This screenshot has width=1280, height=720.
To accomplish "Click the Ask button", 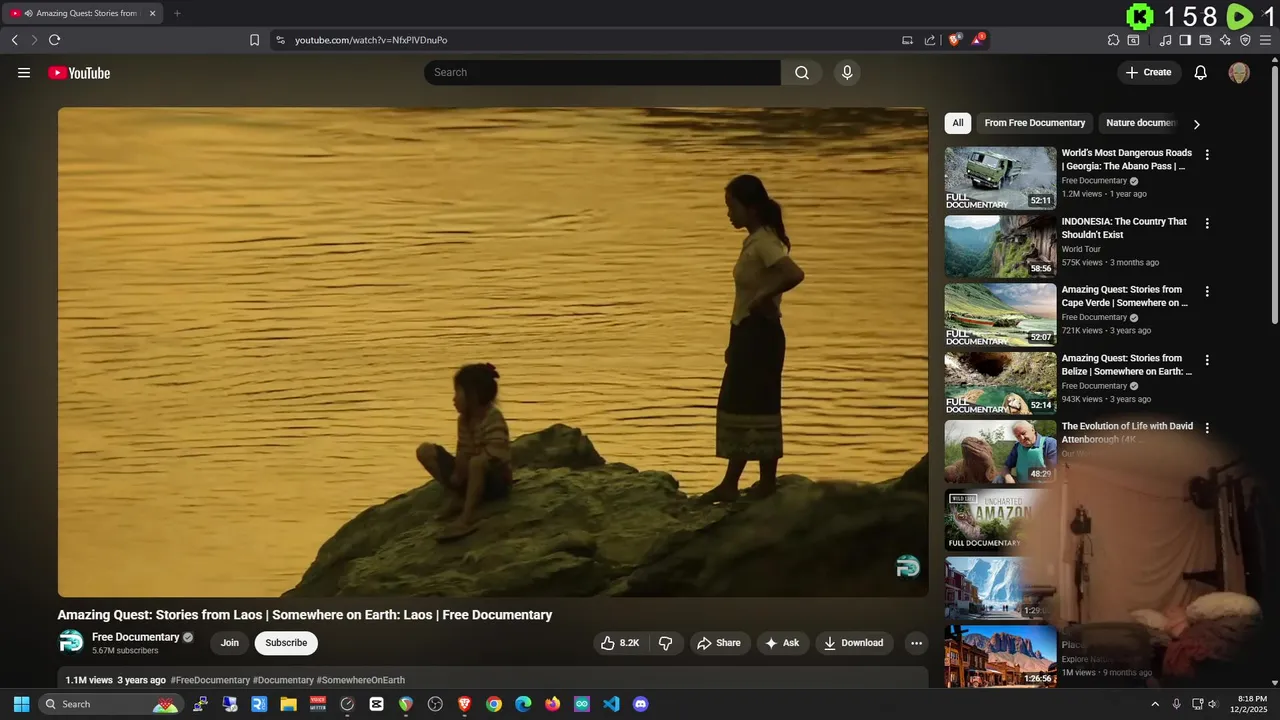I will tap(782, 643).
